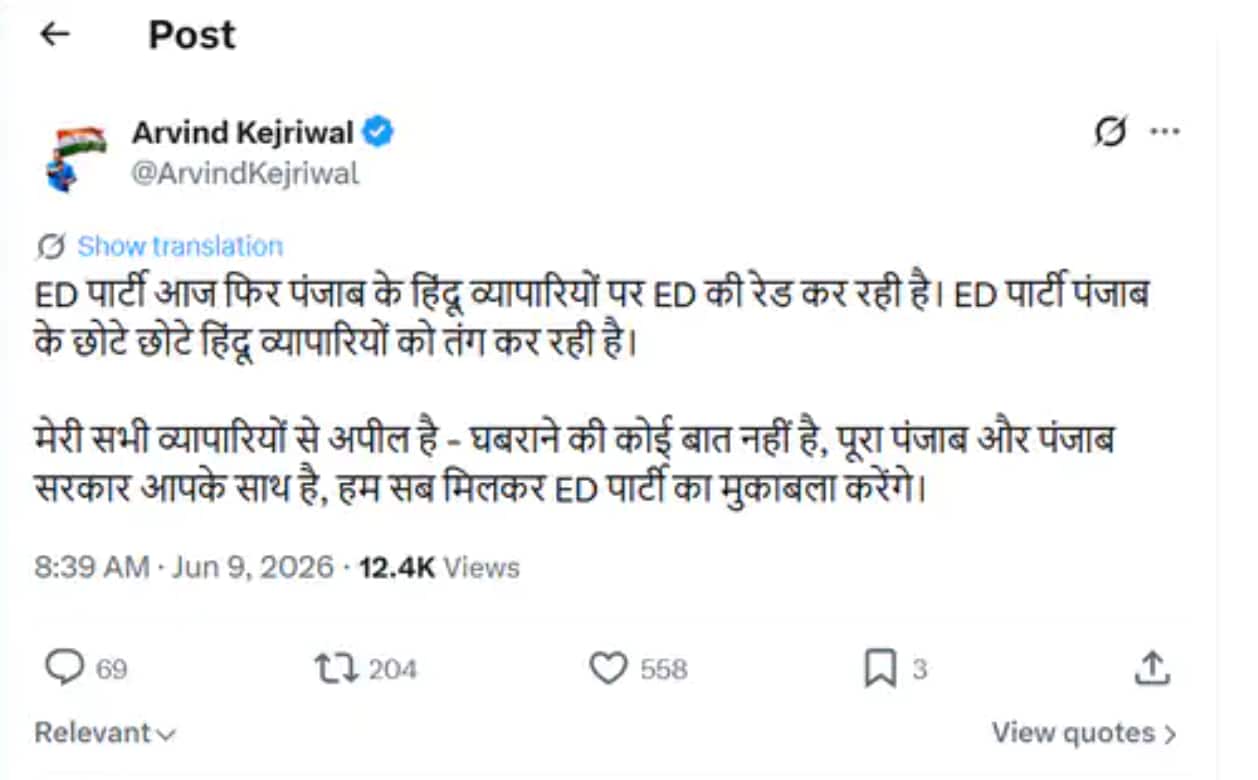Click the 12.4K Views count

[x=440, y=568]
